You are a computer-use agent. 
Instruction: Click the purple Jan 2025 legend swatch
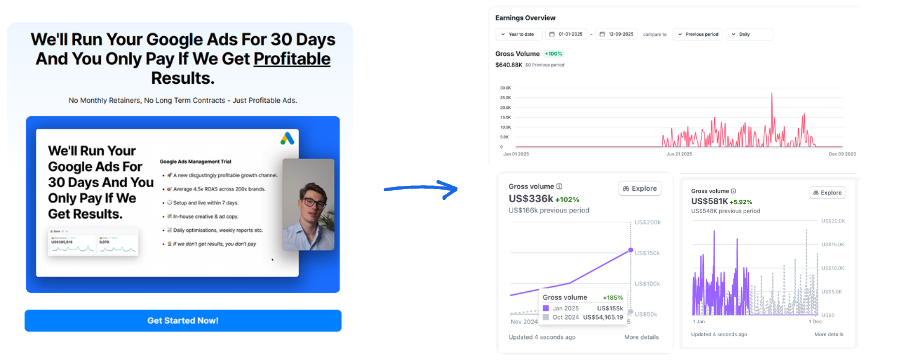pos(546,308)
